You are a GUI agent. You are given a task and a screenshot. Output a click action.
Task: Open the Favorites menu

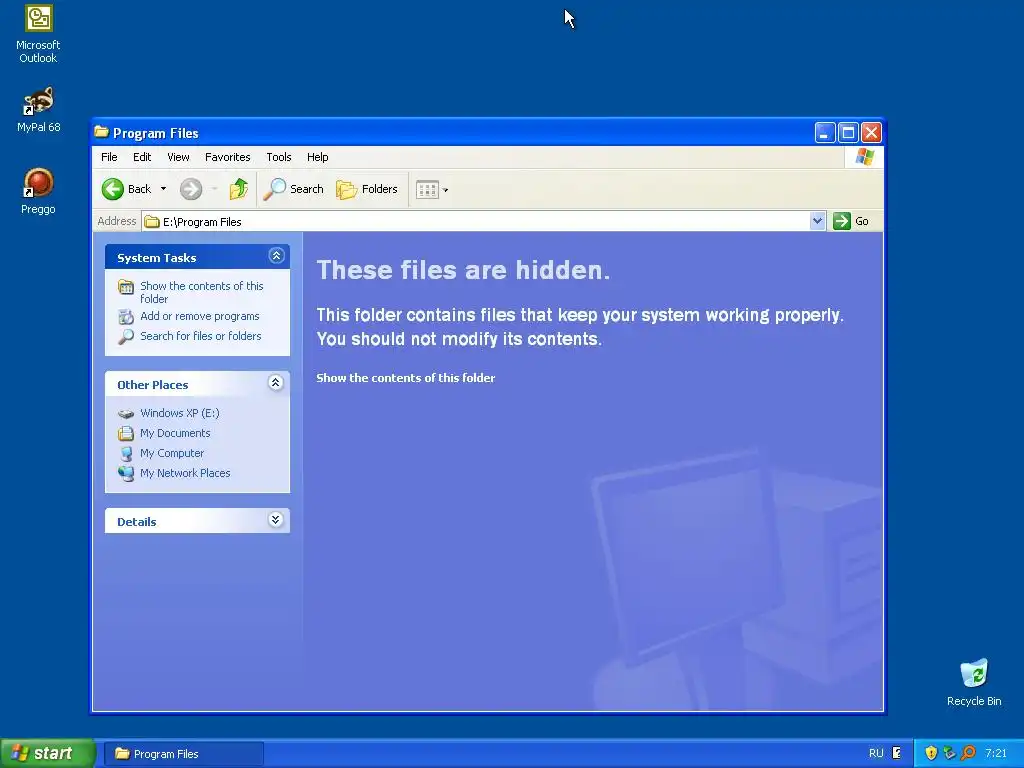pyautogui.click(x=227, y=157)
